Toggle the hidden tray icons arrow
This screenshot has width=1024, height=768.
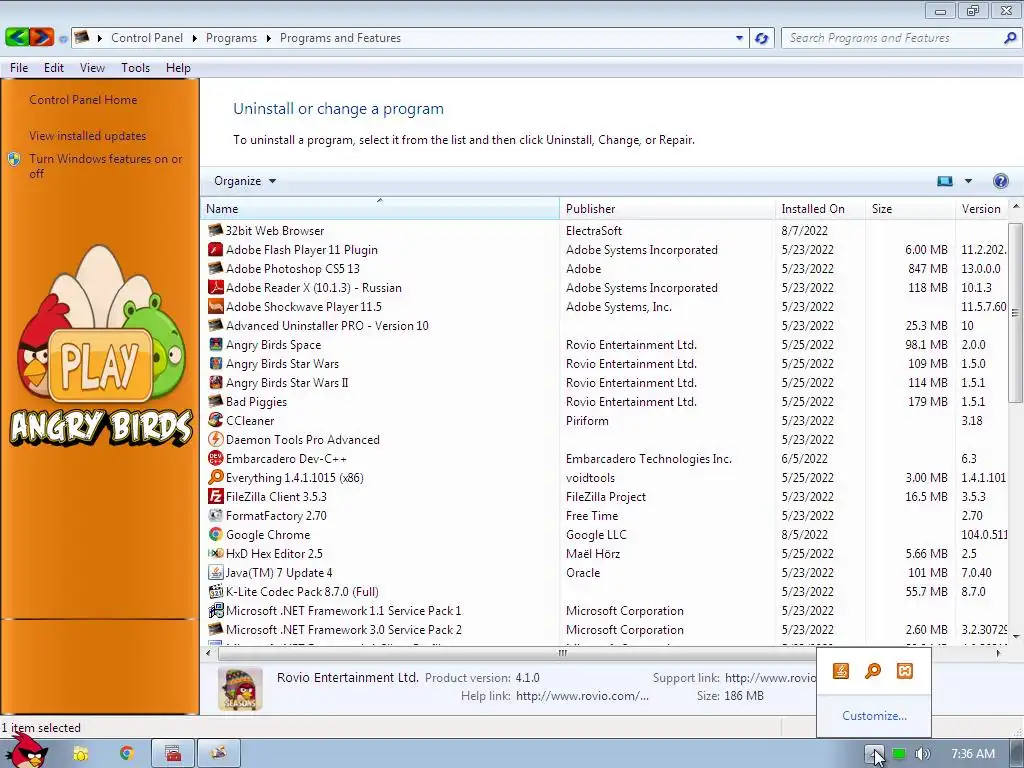coord(874,754)
